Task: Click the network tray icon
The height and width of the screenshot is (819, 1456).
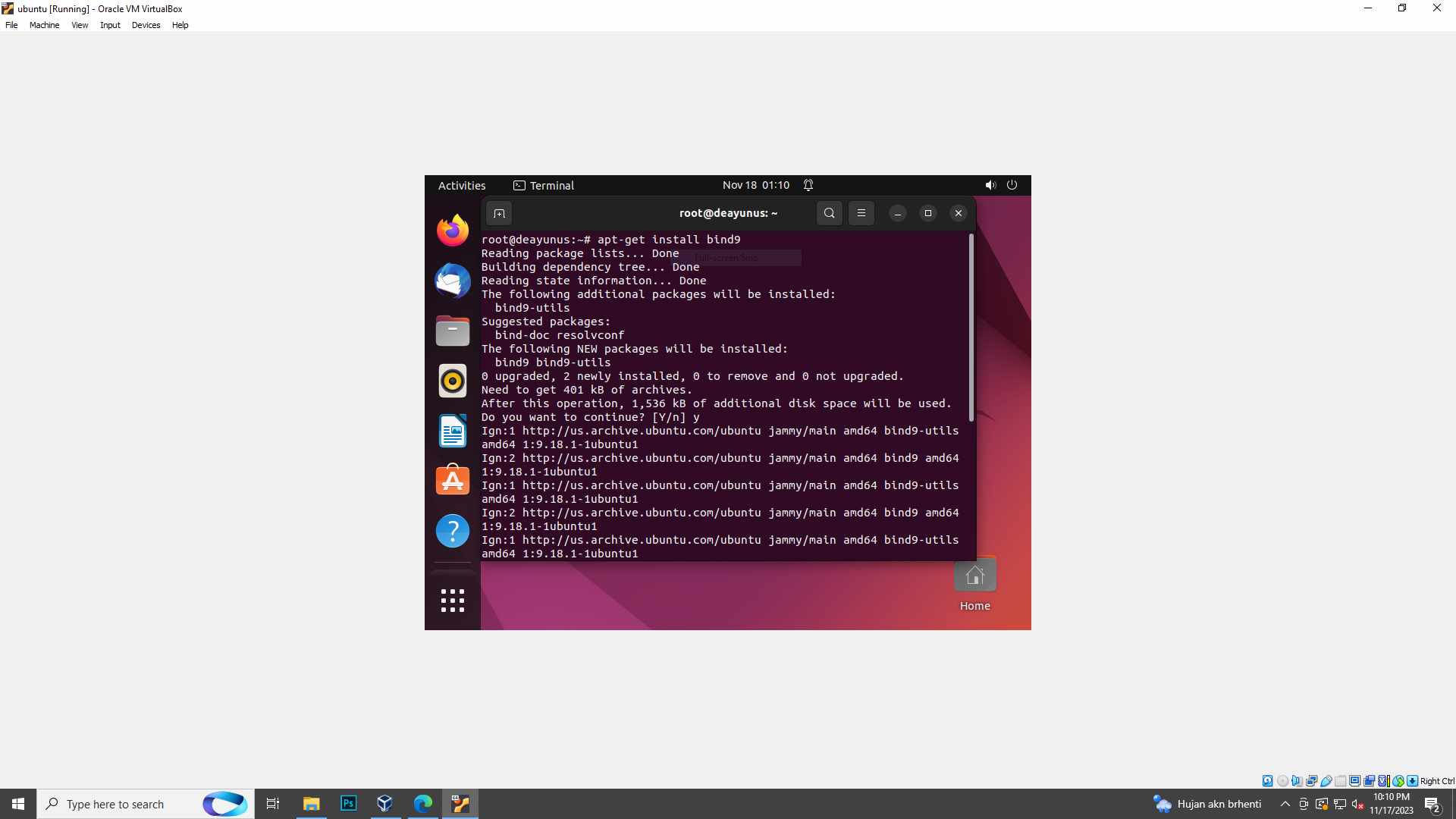Action: [1340, 804]
